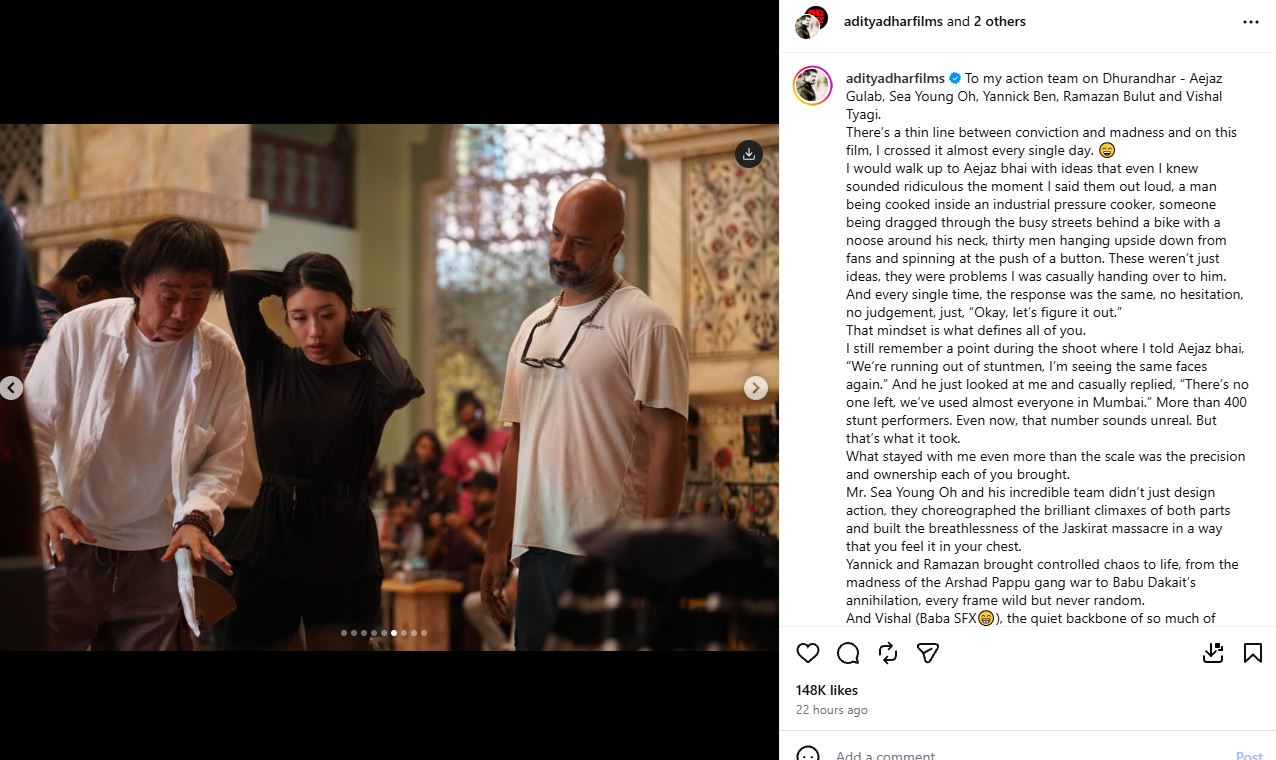Open comments via the speech bubble icon
This screenshot has height=760, width=1276.
848,653
